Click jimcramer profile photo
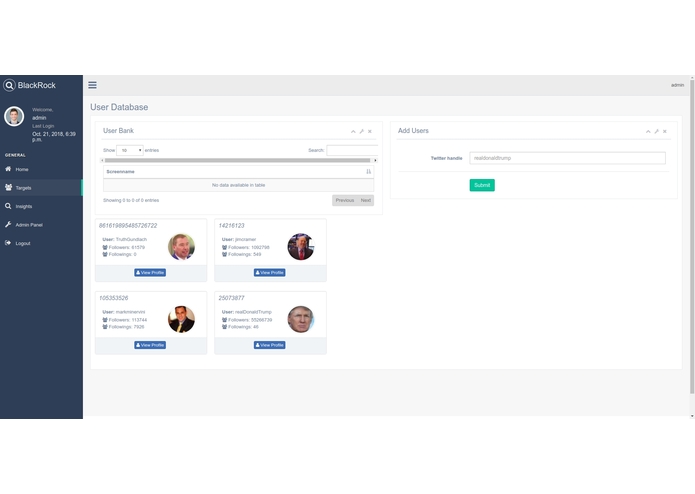The height and width of the screenshot is (494, 695). [x=301, y=247]
